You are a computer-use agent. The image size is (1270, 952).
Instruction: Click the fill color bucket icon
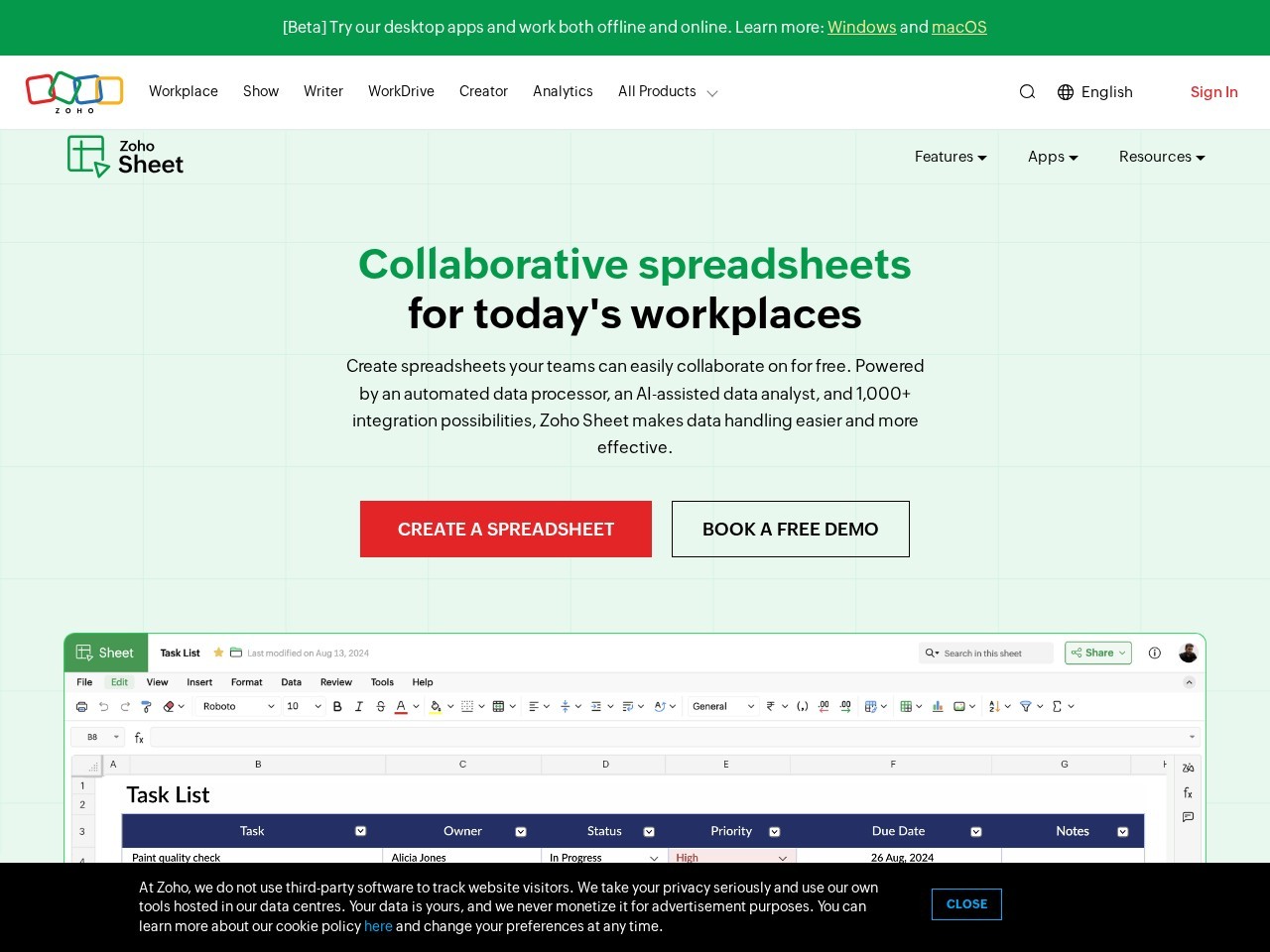pos(436,706)
